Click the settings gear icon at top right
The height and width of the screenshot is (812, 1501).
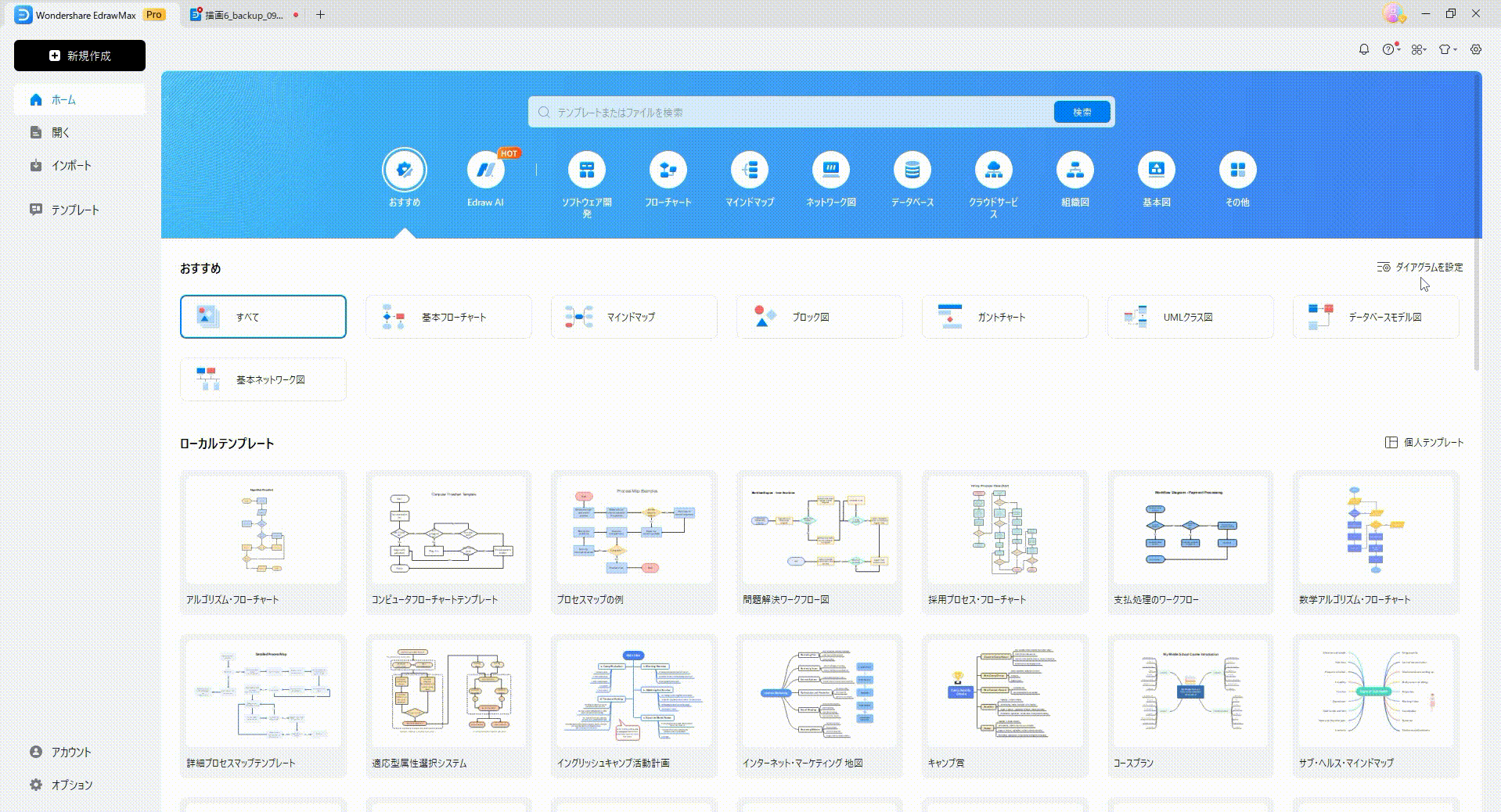[x=1475, y=49]
